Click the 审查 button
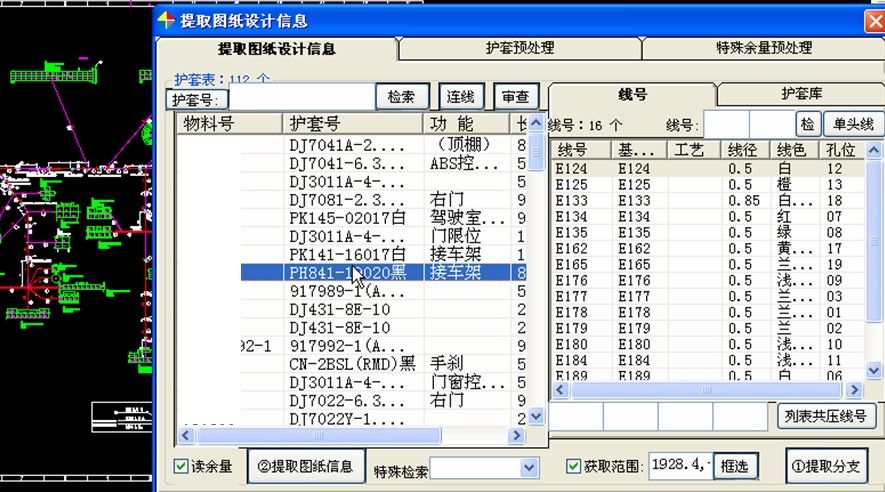Image resolution: width=885 pixels, height=492 pixels. point(516,96)
